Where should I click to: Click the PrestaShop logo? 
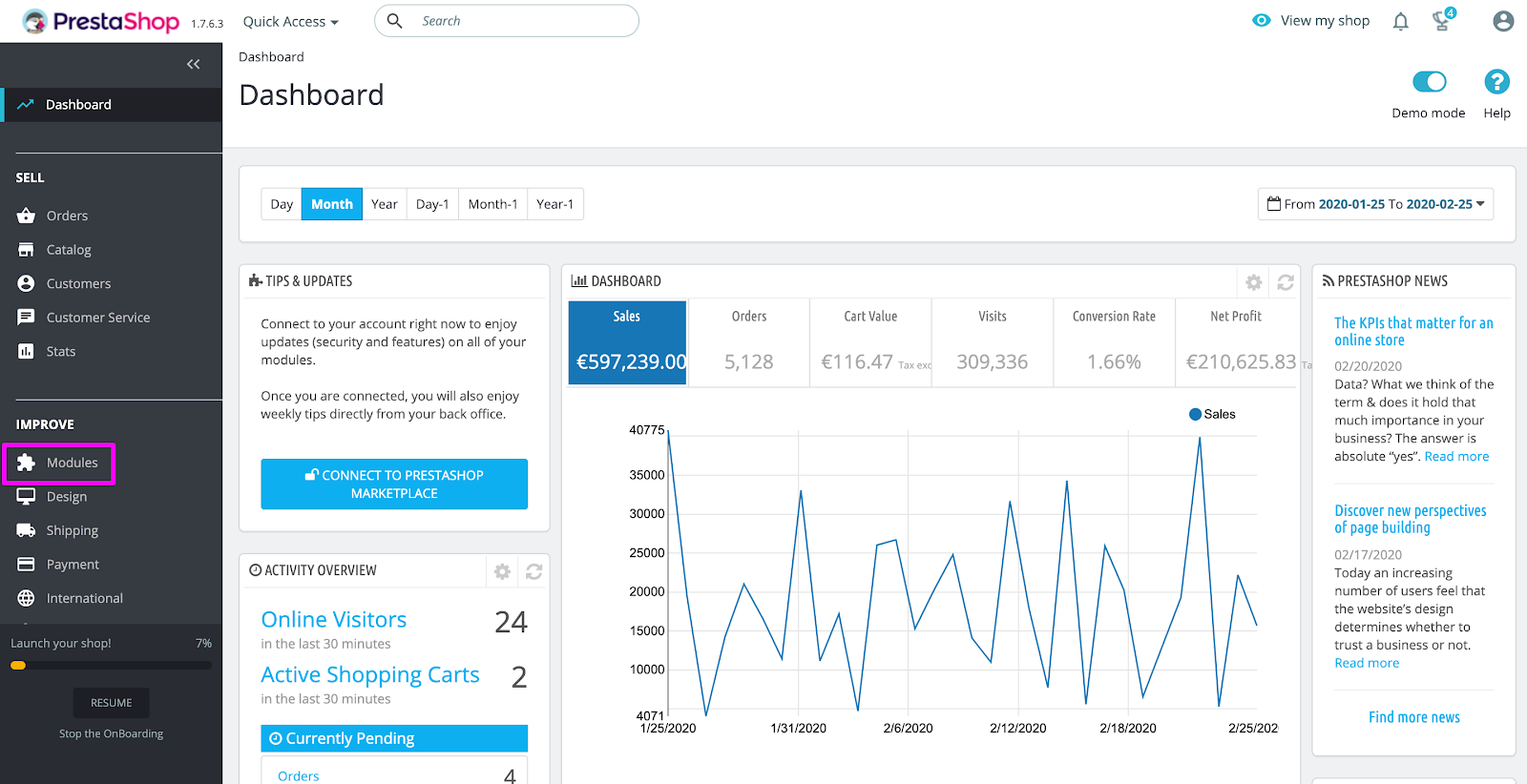pyautogui.click(x=100, y=21)
